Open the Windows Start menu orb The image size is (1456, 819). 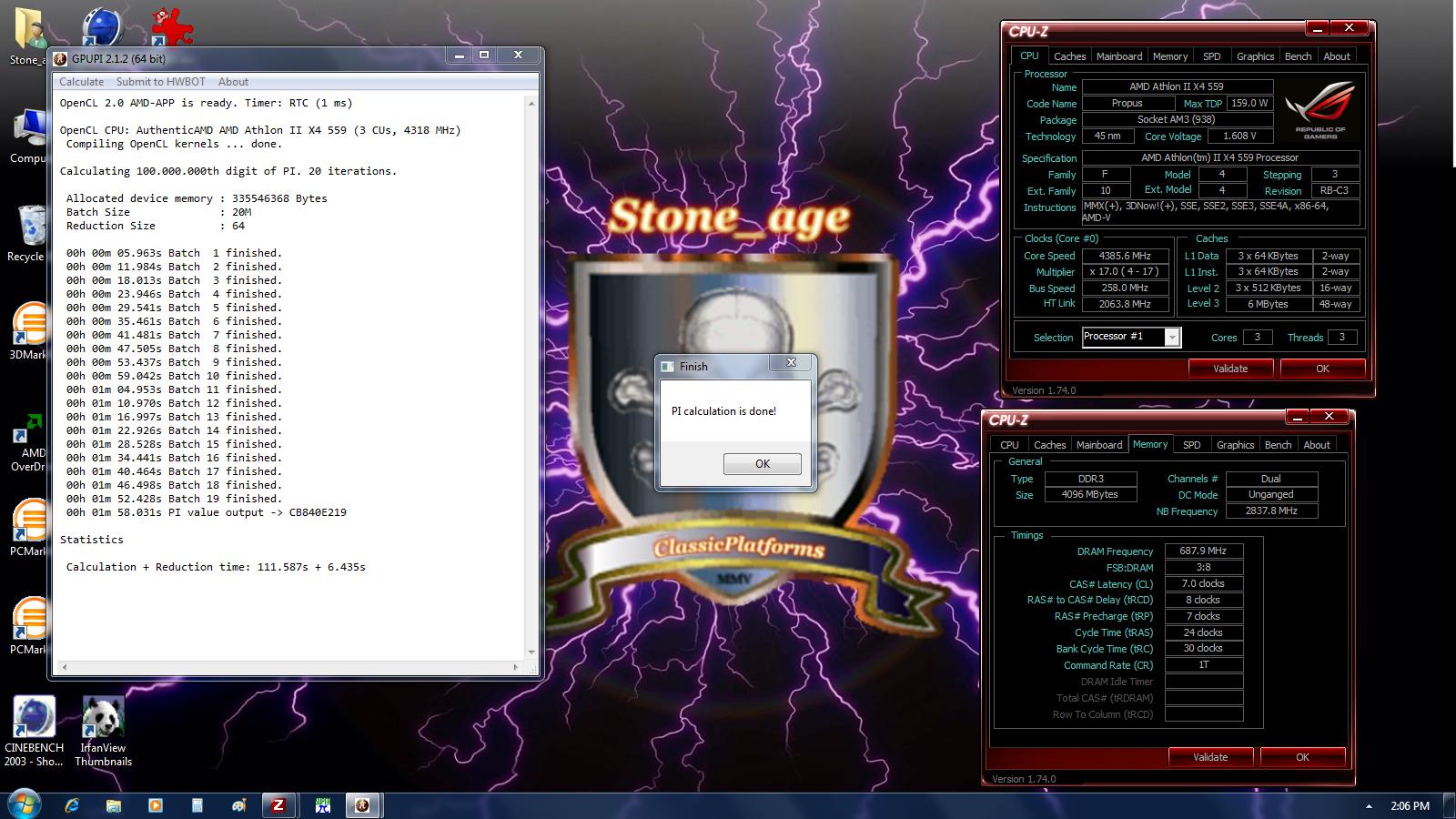(25, 805)
